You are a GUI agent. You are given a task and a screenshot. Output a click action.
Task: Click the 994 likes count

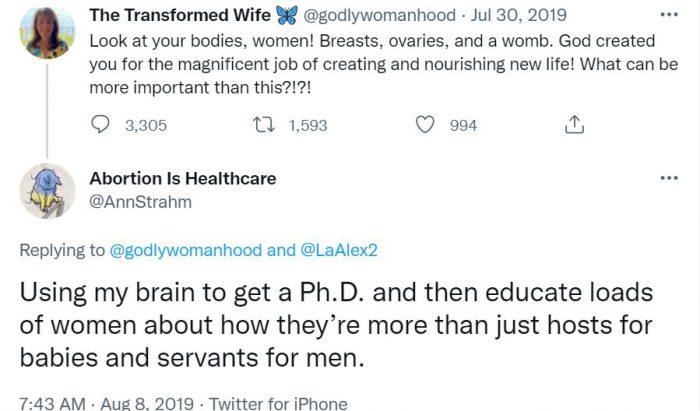pos(463,125)
